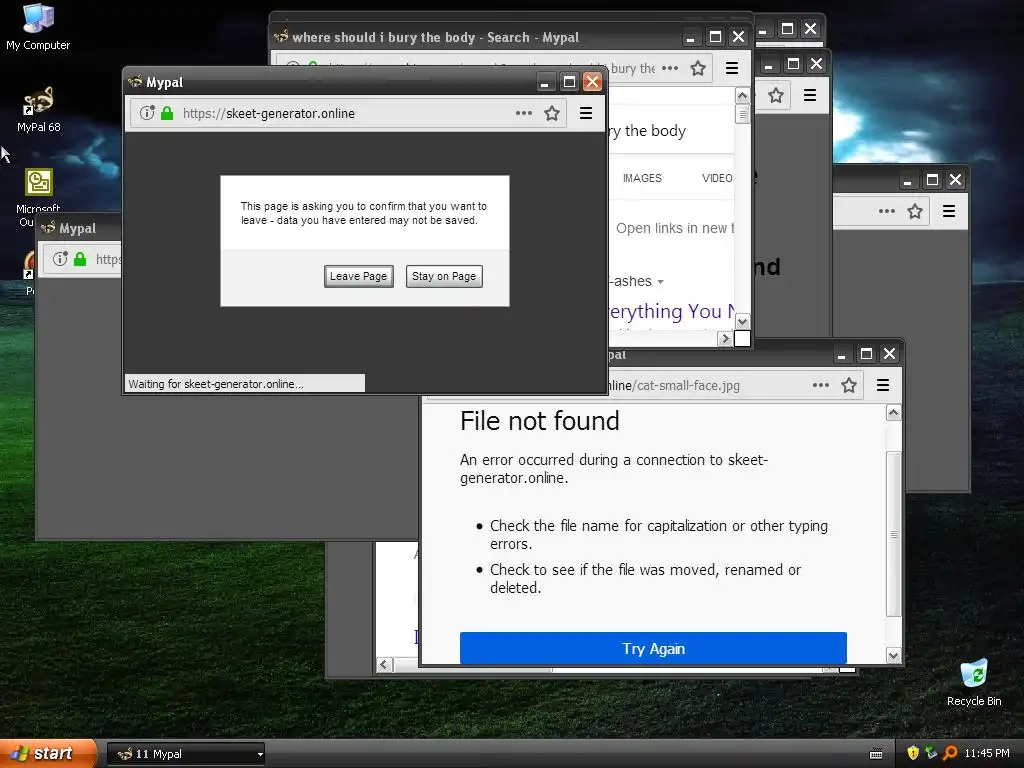Open page actions dots in search window address bar
This screenshot has height=768, width=1024.
point(670,68)
